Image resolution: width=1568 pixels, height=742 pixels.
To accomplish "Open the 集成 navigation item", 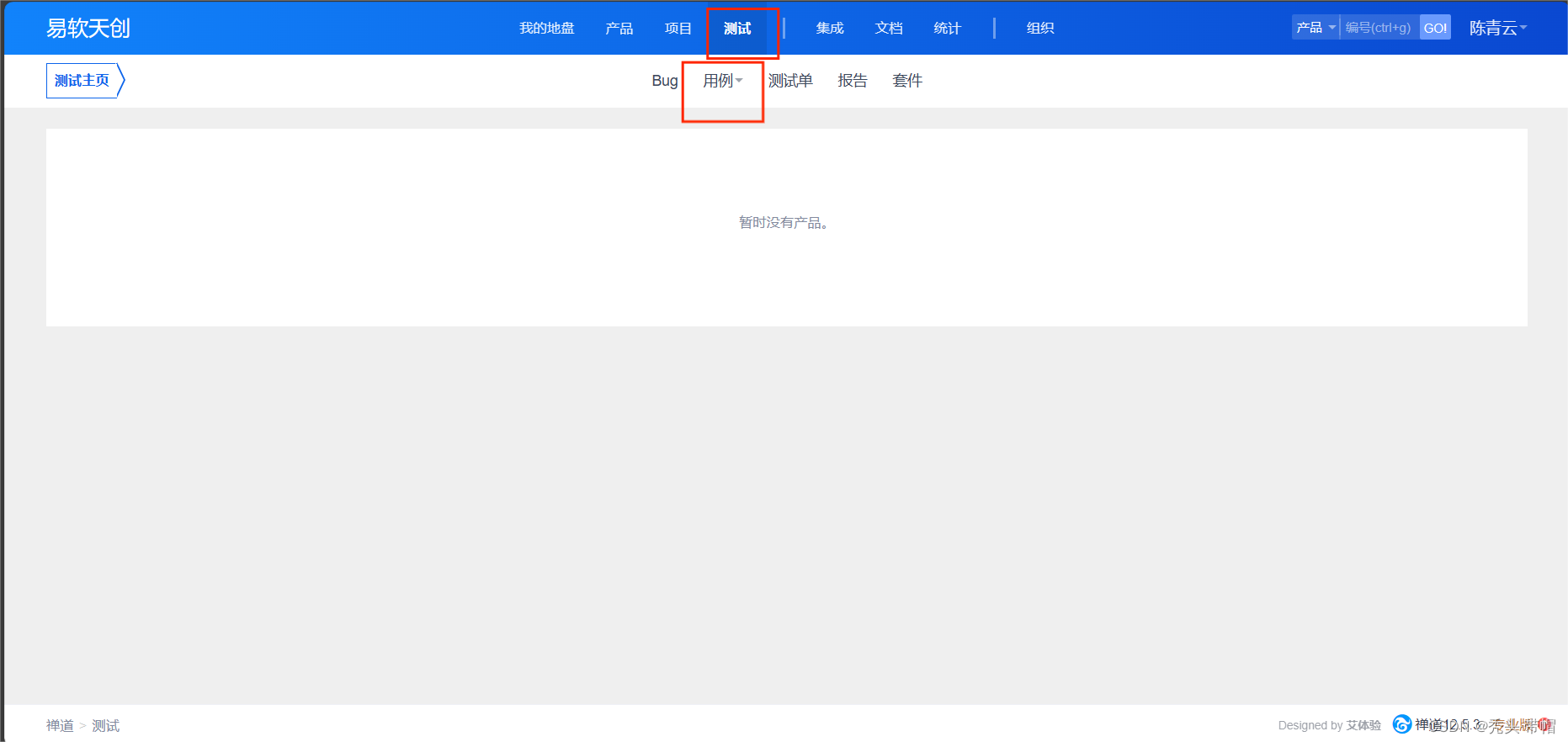I will pos(830,28).
